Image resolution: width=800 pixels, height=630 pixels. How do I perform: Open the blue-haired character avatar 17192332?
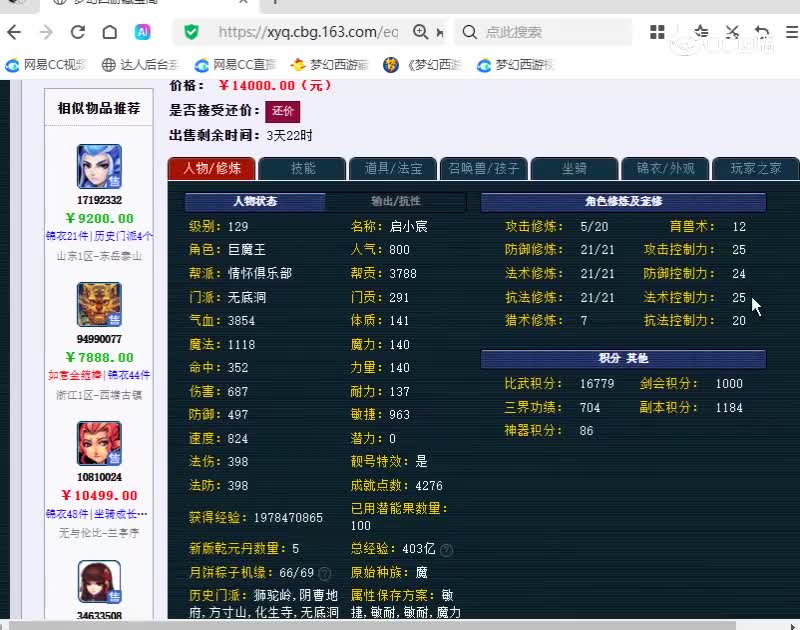point(99,166)
